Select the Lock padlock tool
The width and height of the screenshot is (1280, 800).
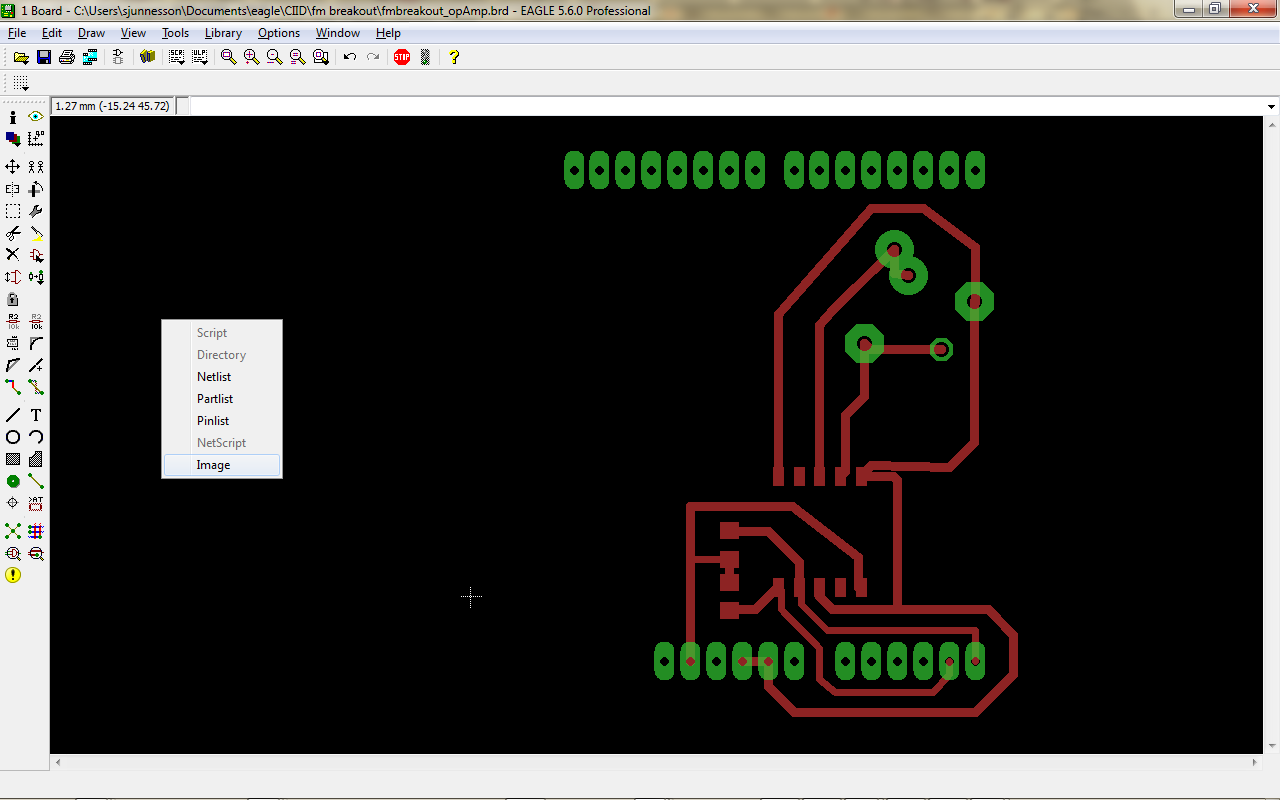(x=13, y=299)
